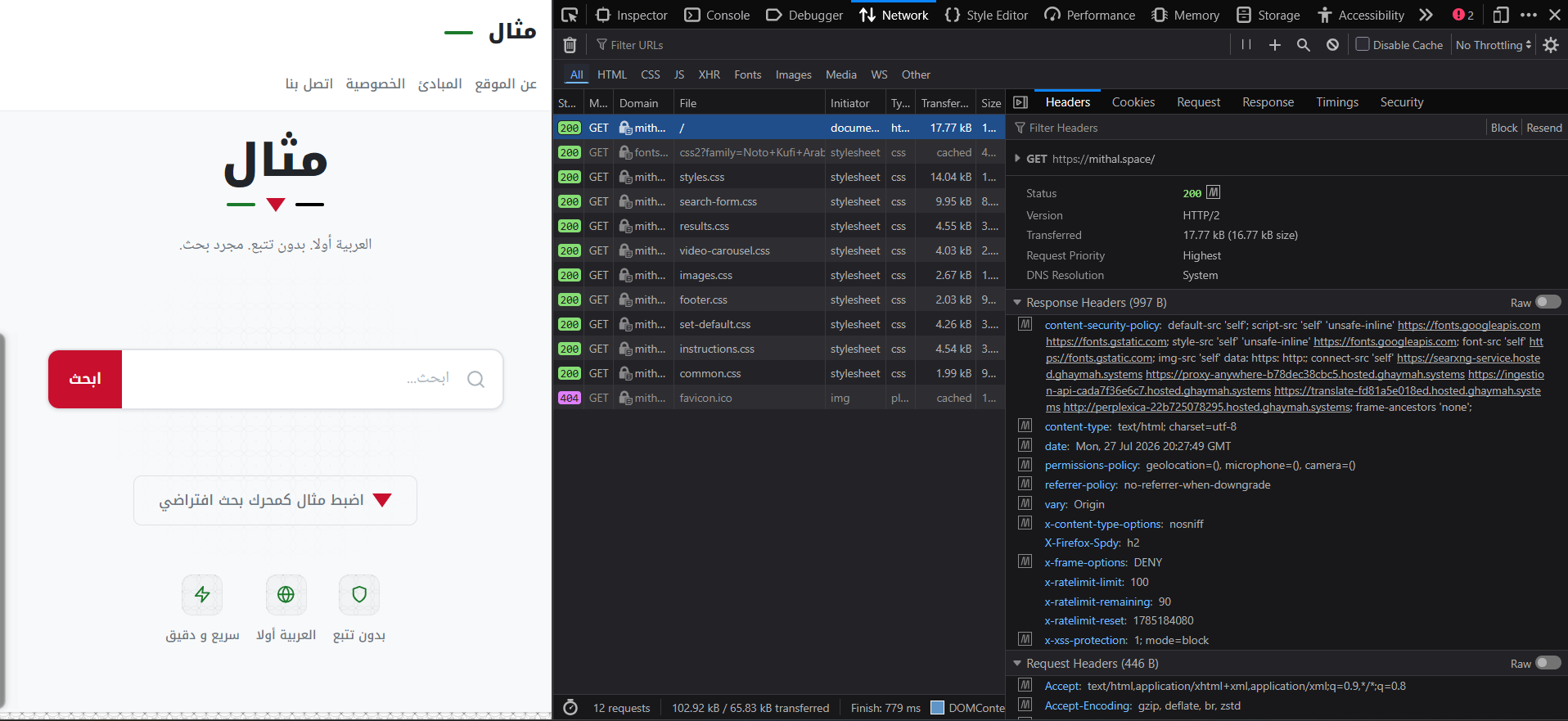
Task: Open the Memory tab
Action: point(1186,15)
